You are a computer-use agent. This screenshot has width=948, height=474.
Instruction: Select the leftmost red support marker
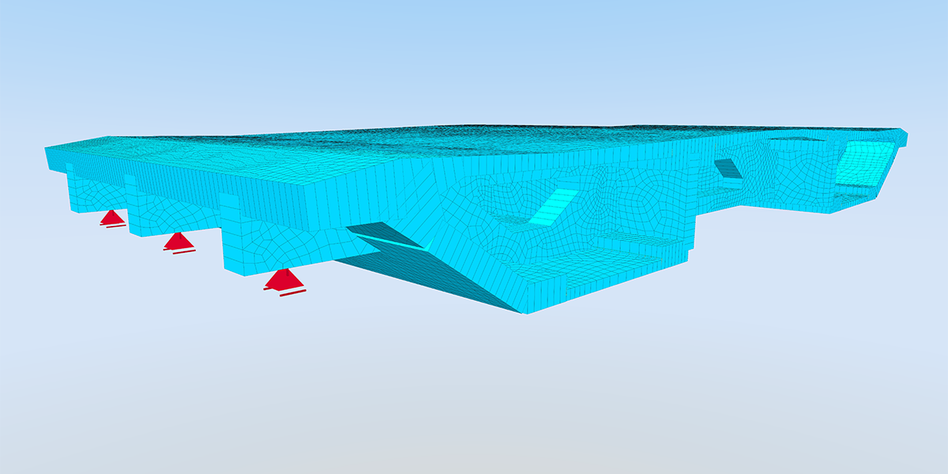pyautogui.click(x=111, y=218)
